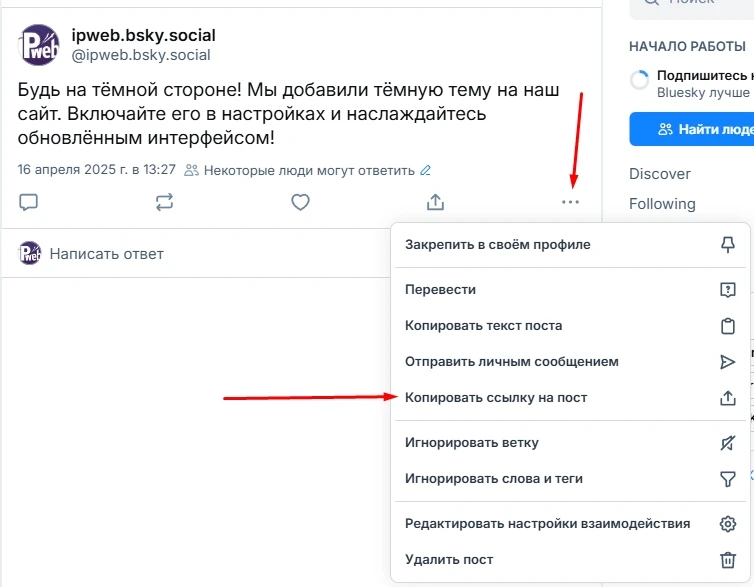
Task: Select 'Копировать текст поста' option
Action: coord(483,326)
